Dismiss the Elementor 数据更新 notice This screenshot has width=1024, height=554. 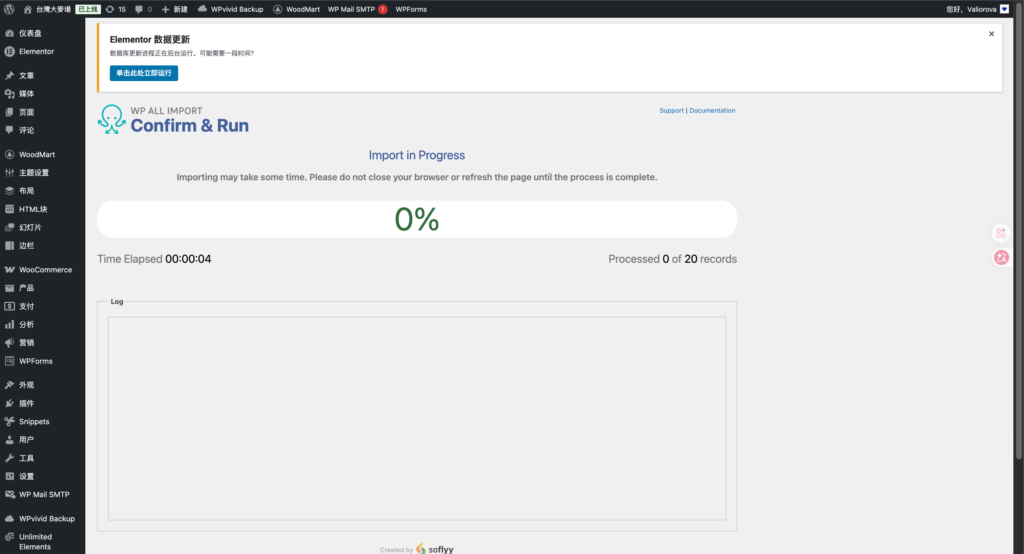pyautogui.click(x=991, y=34)
